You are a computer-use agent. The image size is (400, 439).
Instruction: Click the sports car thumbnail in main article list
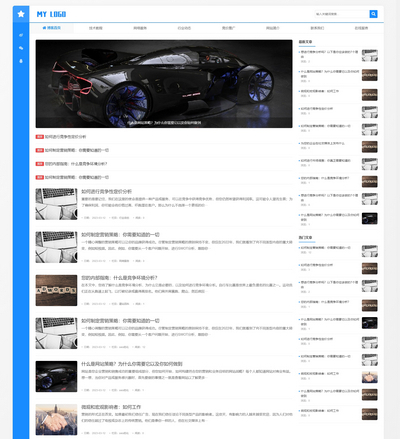pyautogui.click(x=56, y=376)
